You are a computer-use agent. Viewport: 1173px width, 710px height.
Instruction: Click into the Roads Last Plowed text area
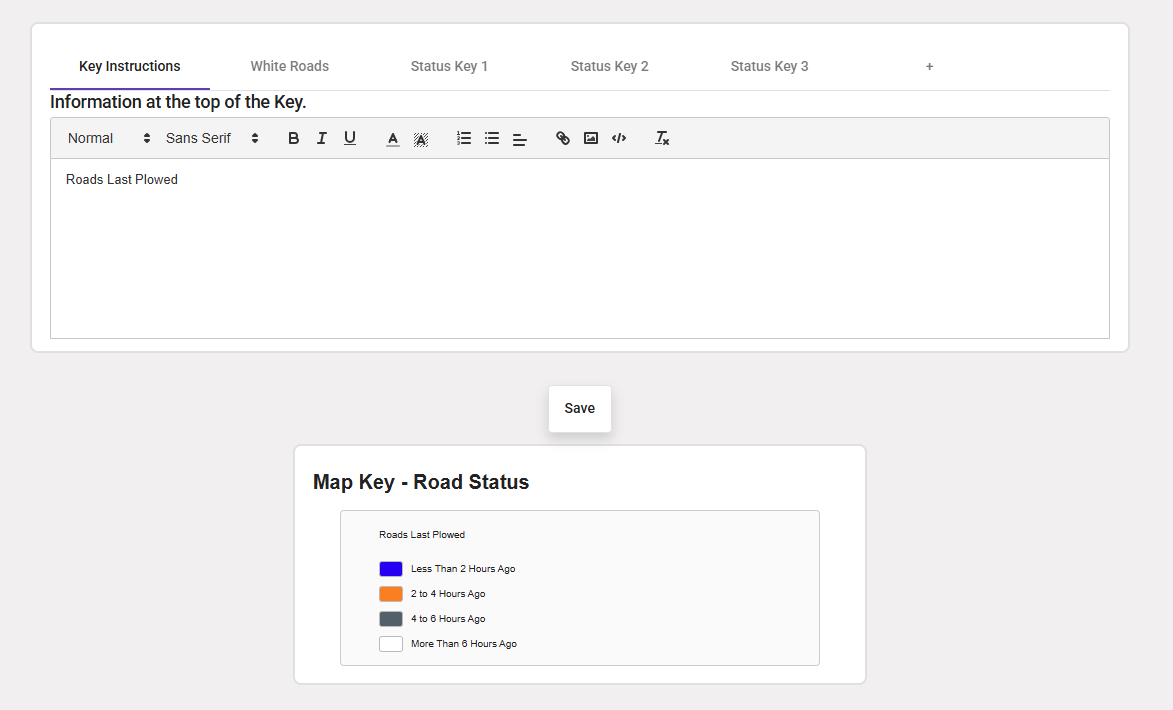tap(580, 250)
